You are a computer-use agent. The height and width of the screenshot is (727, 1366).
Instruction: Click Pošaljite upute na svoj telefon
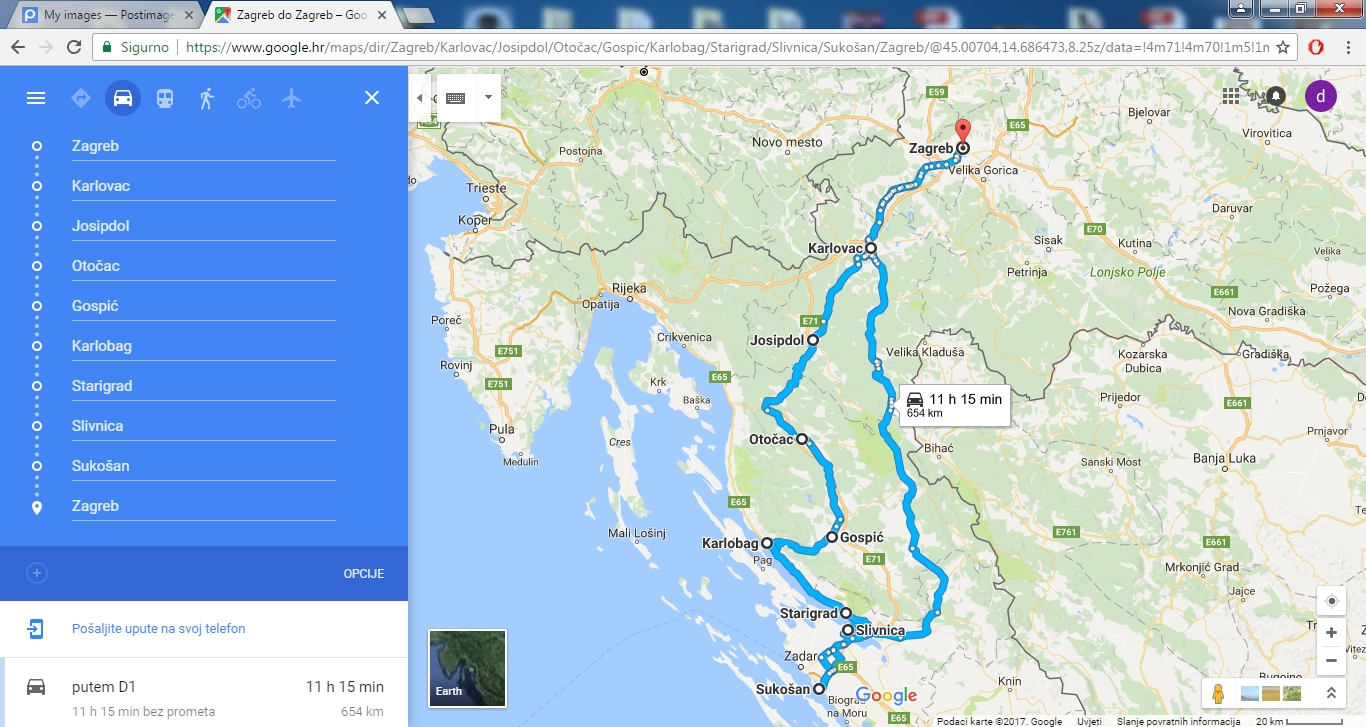tap(158, 629)
